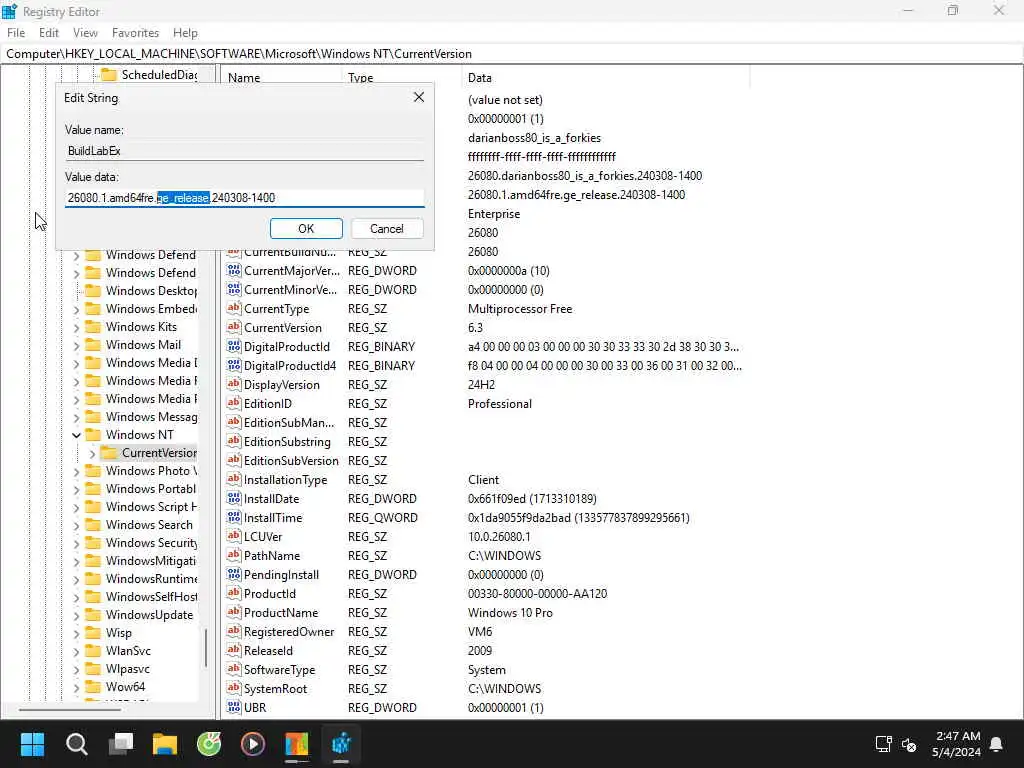
Task: Expand the WindowsUpdate tree node
Action: 76,615
